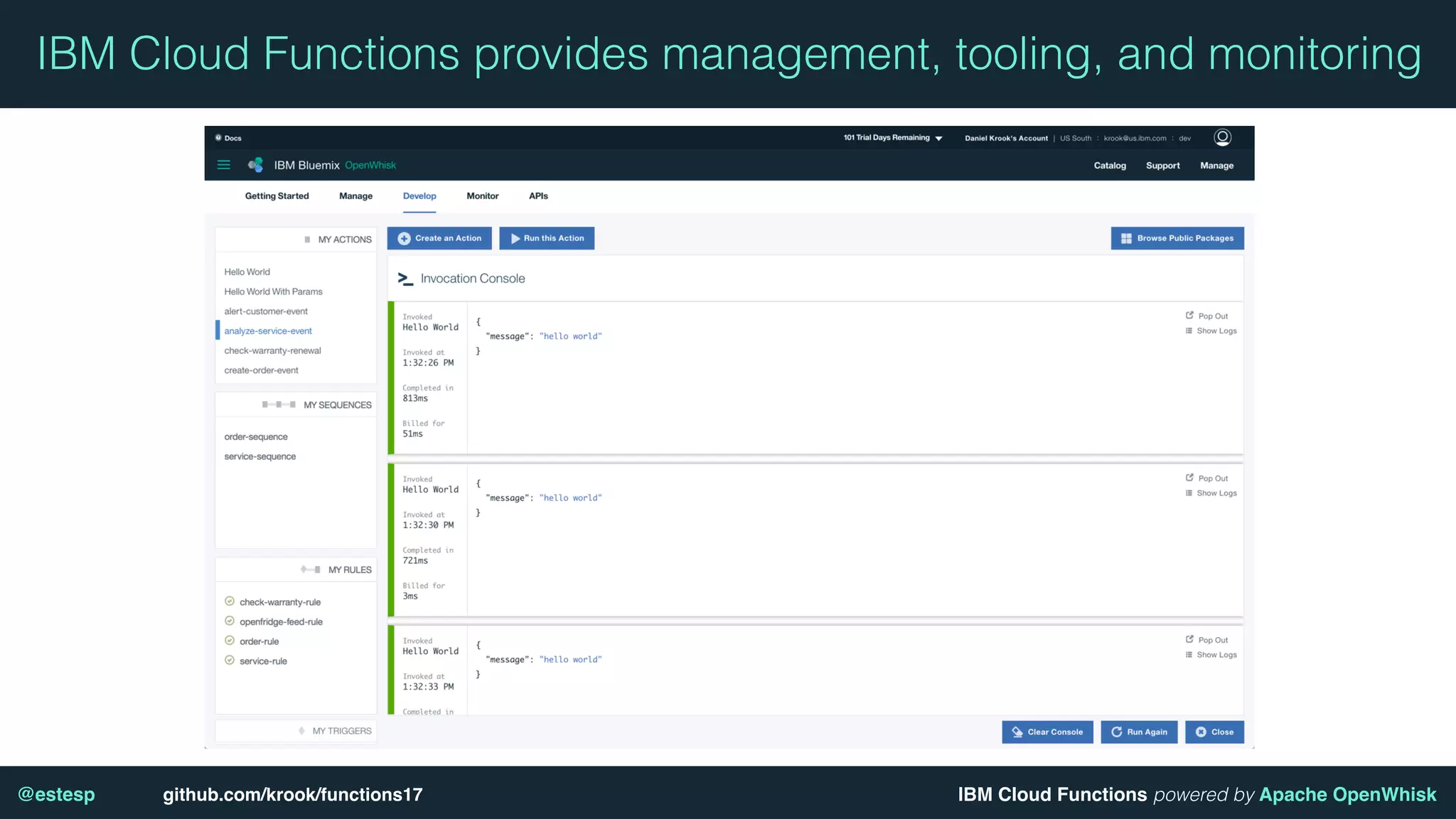Open check-warranty-rule in My Rules
Screen dimensions: 1456x819
[x=280, y=602]
